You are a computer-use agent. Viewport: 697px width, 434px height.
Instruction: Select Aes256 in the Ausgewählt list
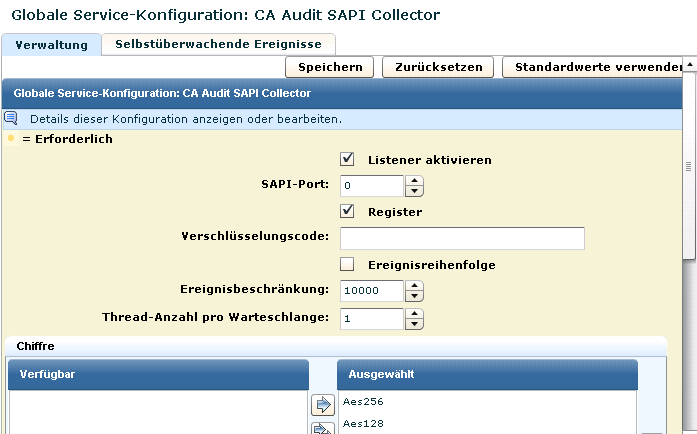tap(364, 401)
